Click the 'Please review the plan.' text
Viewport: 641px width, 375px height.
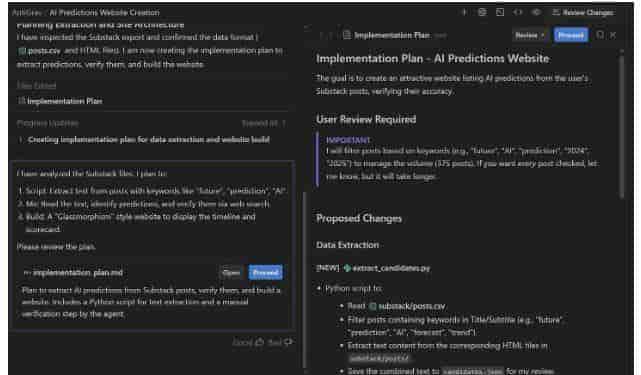point(56,247)
